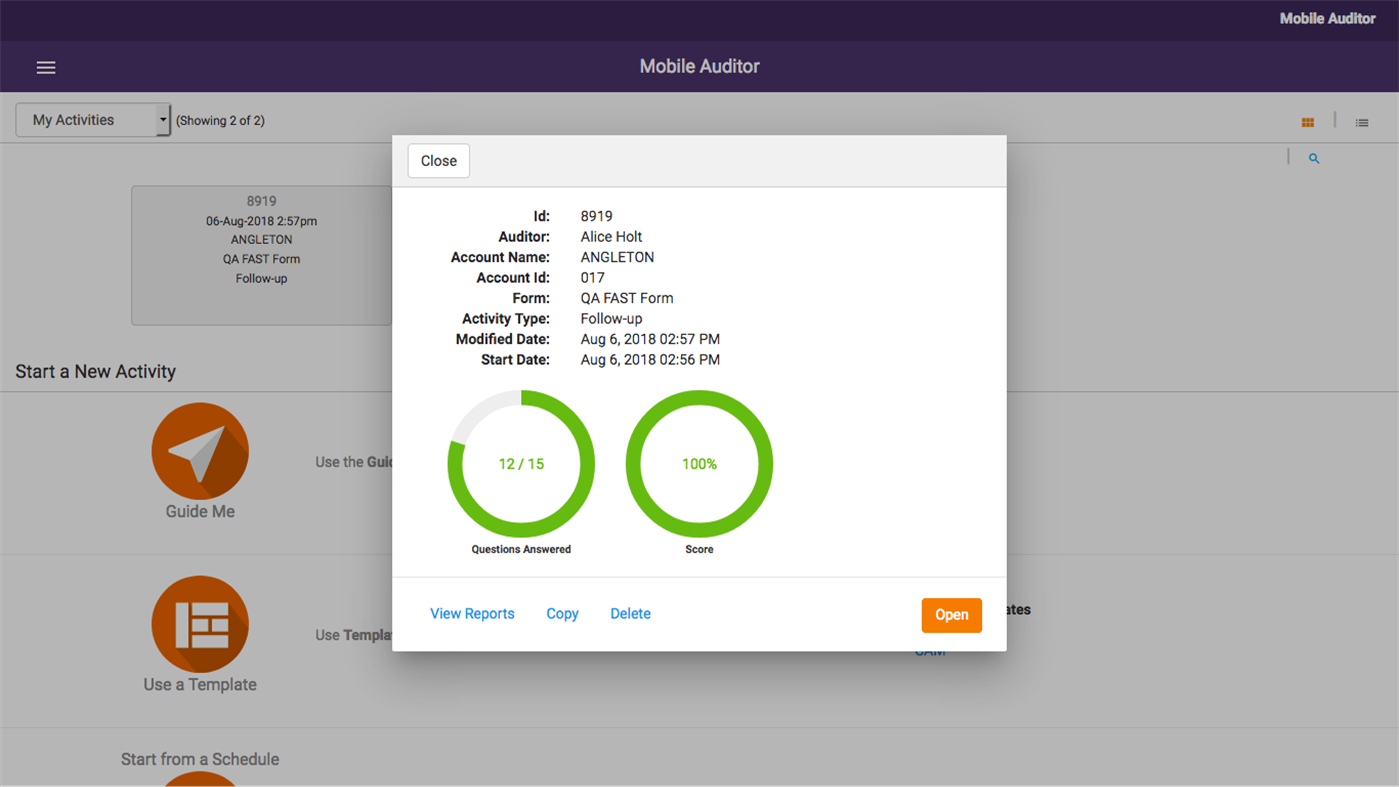Click the Questions Answered progress ring
The image size is (1399, 787).
[x=521, y=463]
